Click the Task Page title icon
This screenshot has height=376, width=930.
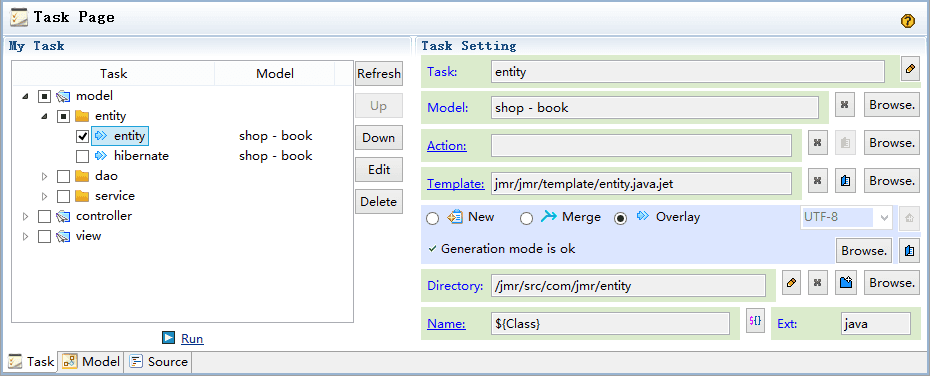(20, 18)
